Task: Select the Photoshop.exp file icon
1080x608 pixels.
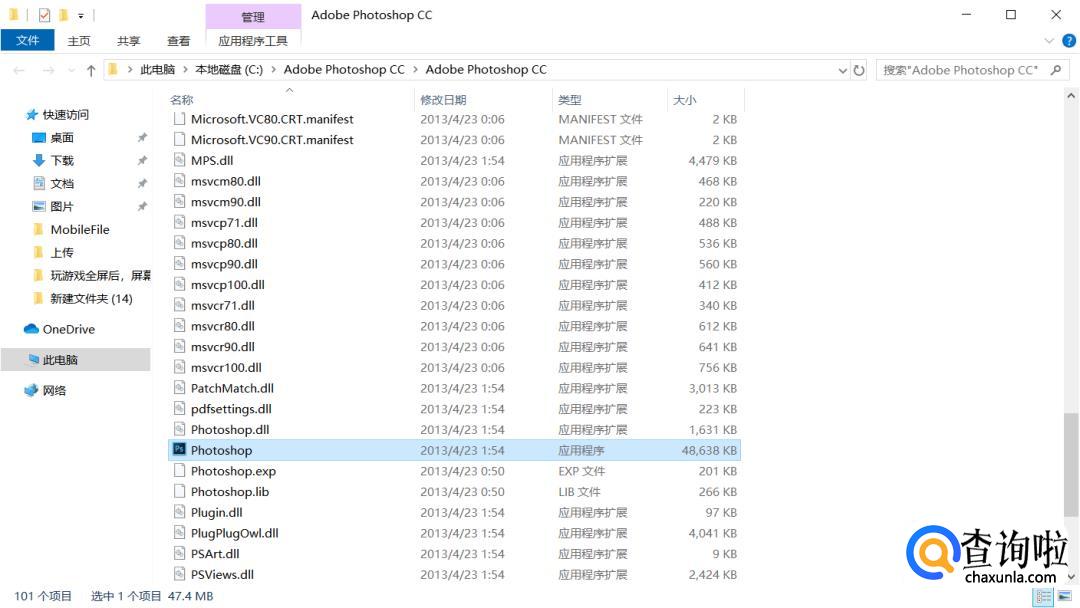Action: pos(179,470)
